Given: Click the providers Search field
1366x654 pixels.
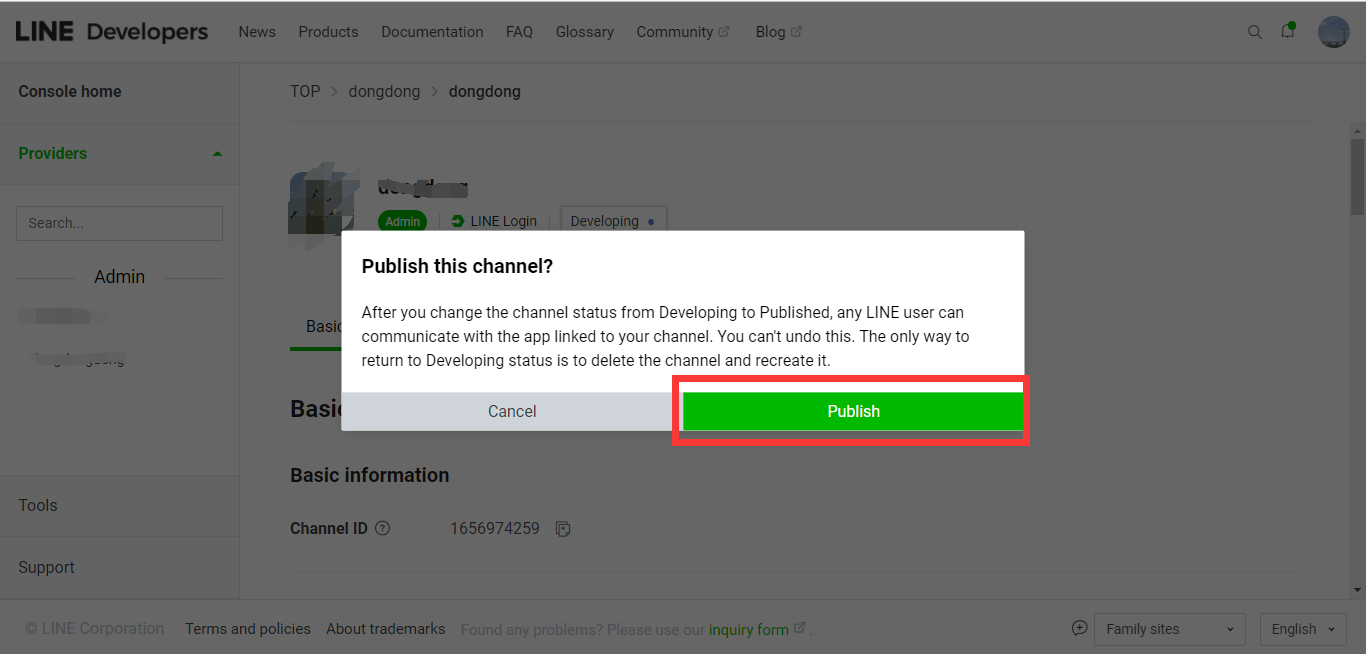Looking at the screenshot, I should coord(119,223).
